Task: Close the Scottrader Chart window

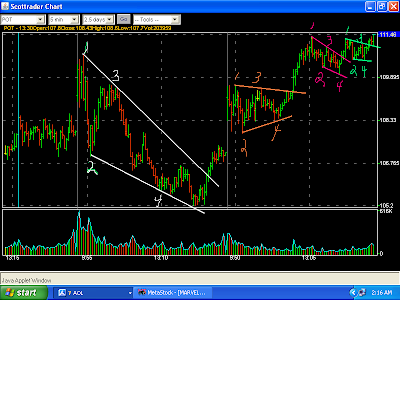Action: [x=393, y=6]
